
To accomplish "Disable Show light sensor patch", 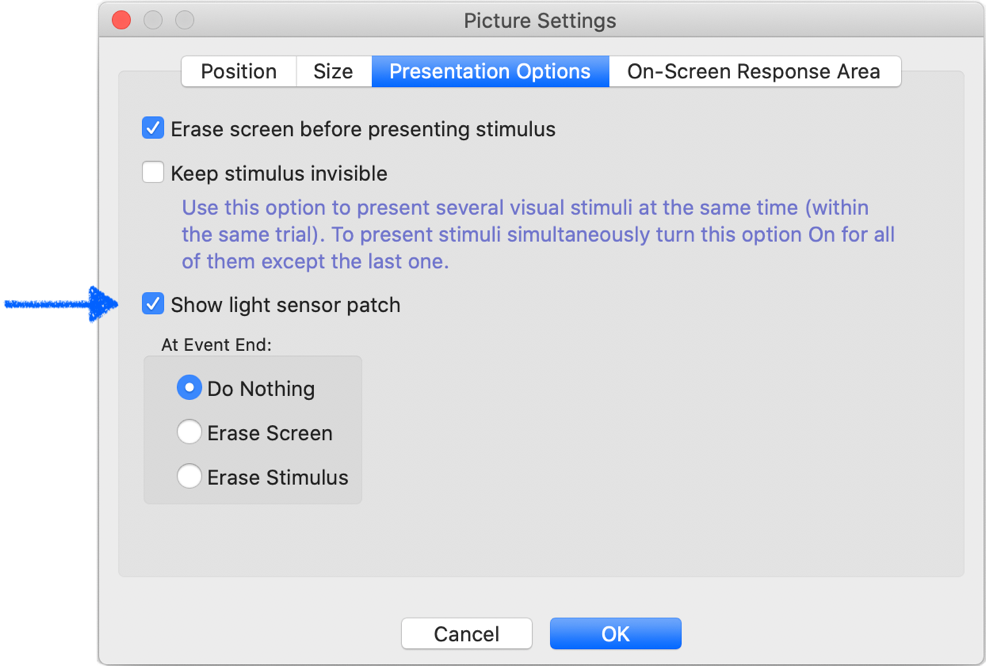I will tap(152, 303).
